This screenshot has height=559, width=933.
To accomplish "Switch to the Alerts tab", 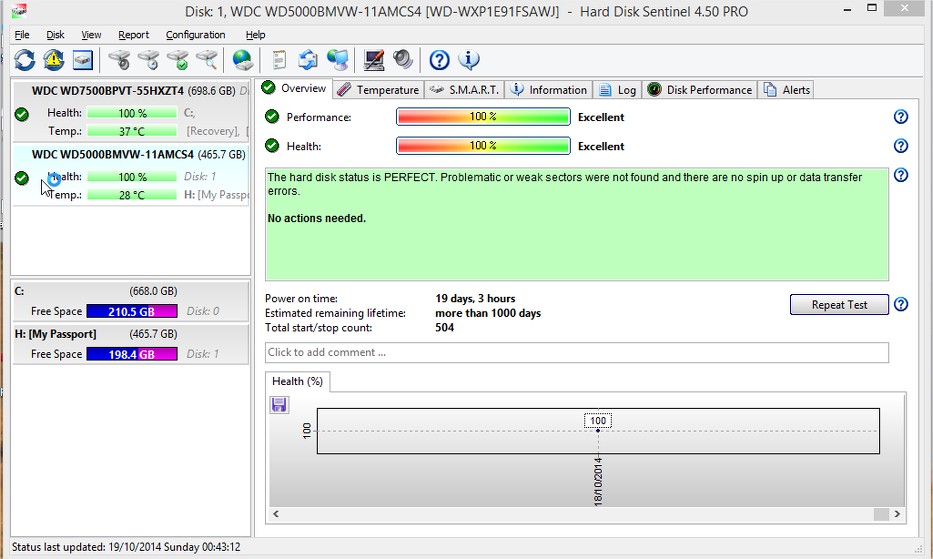I will click(x=787, y=90).
